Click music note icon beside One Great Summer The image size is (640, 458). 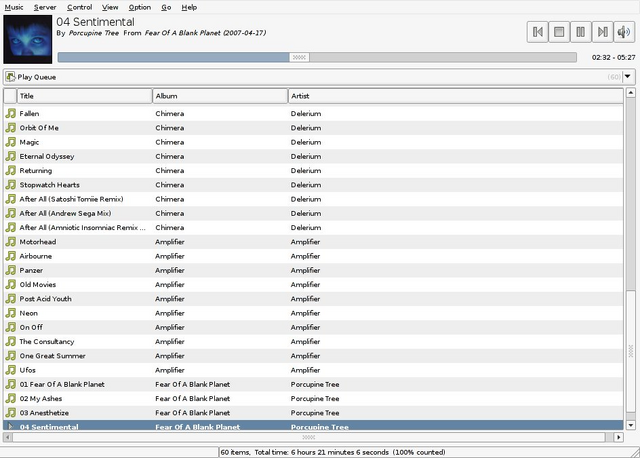click(x=11, y=356)
